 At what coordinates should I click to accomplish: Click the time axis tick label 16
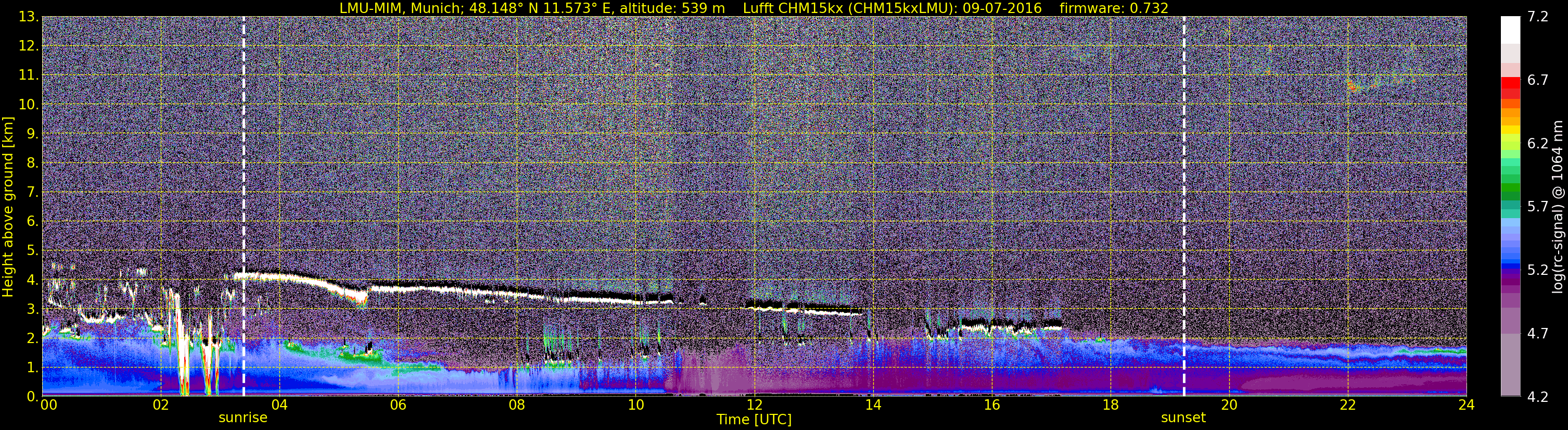click(991, 406)
